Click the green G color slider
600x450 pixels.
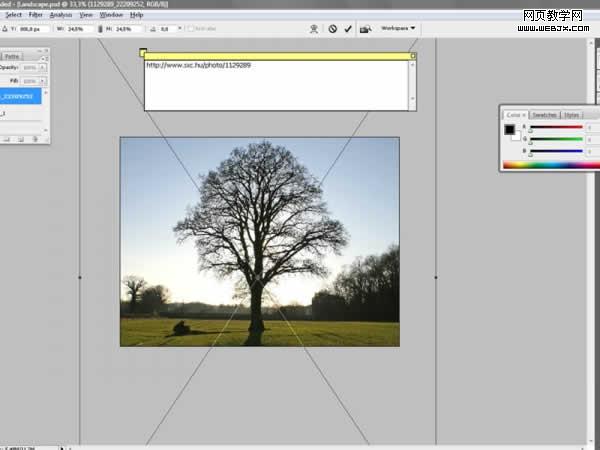tap(556, 139)
